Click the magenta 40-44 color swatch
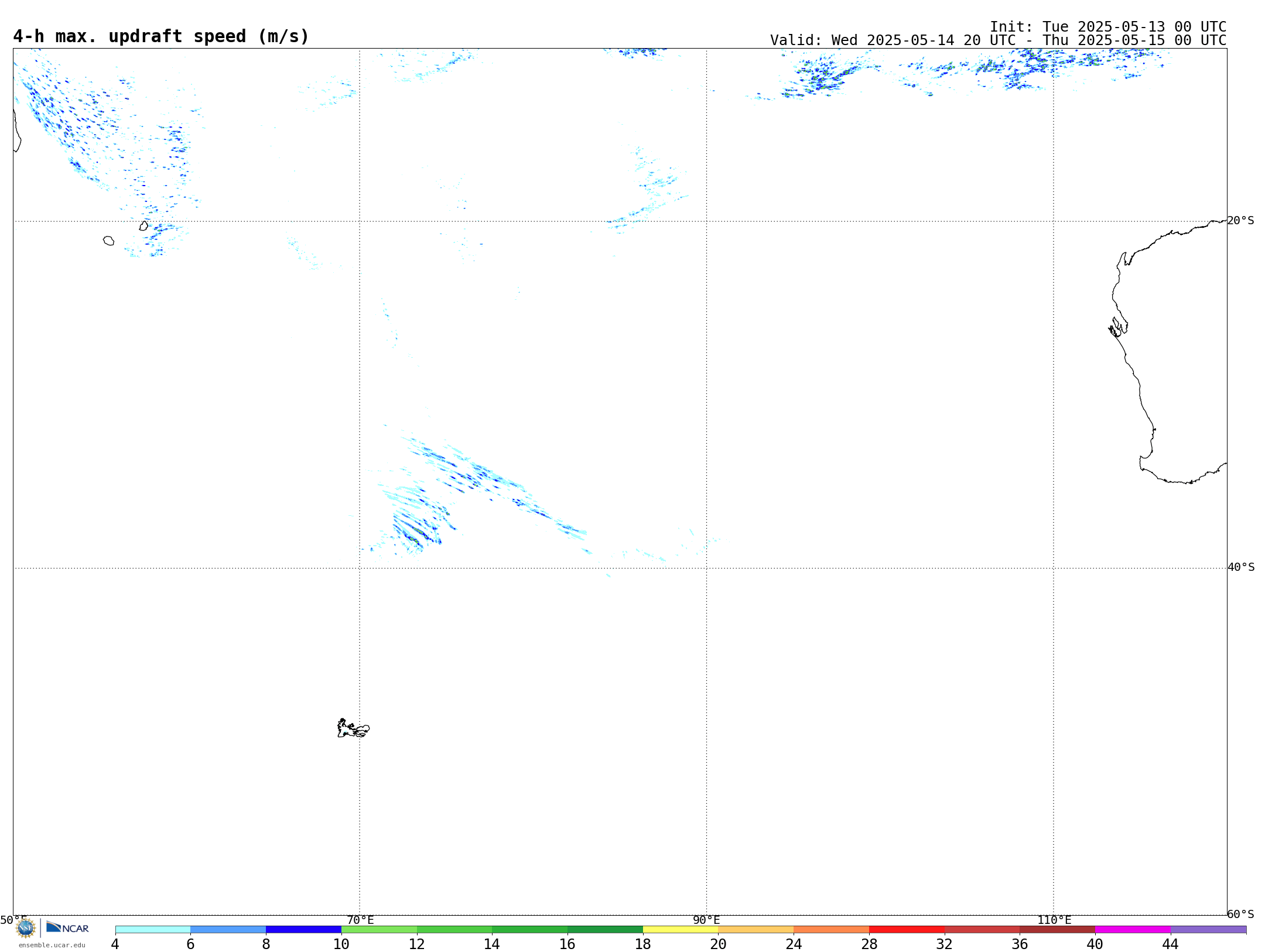This screenshot has height=952, width=1265. [x=1133, y=929]
